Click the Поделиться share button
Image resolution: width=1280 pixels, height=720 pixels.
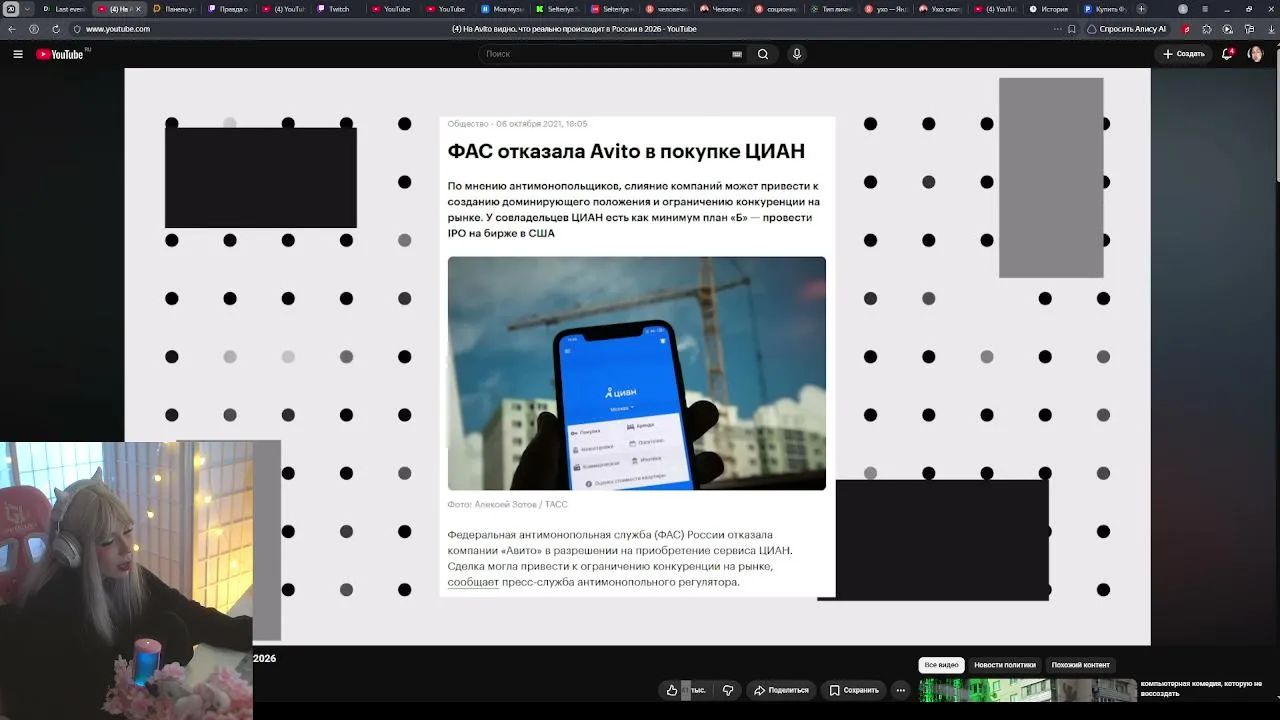pyautogui.click(x=781, y=690)
